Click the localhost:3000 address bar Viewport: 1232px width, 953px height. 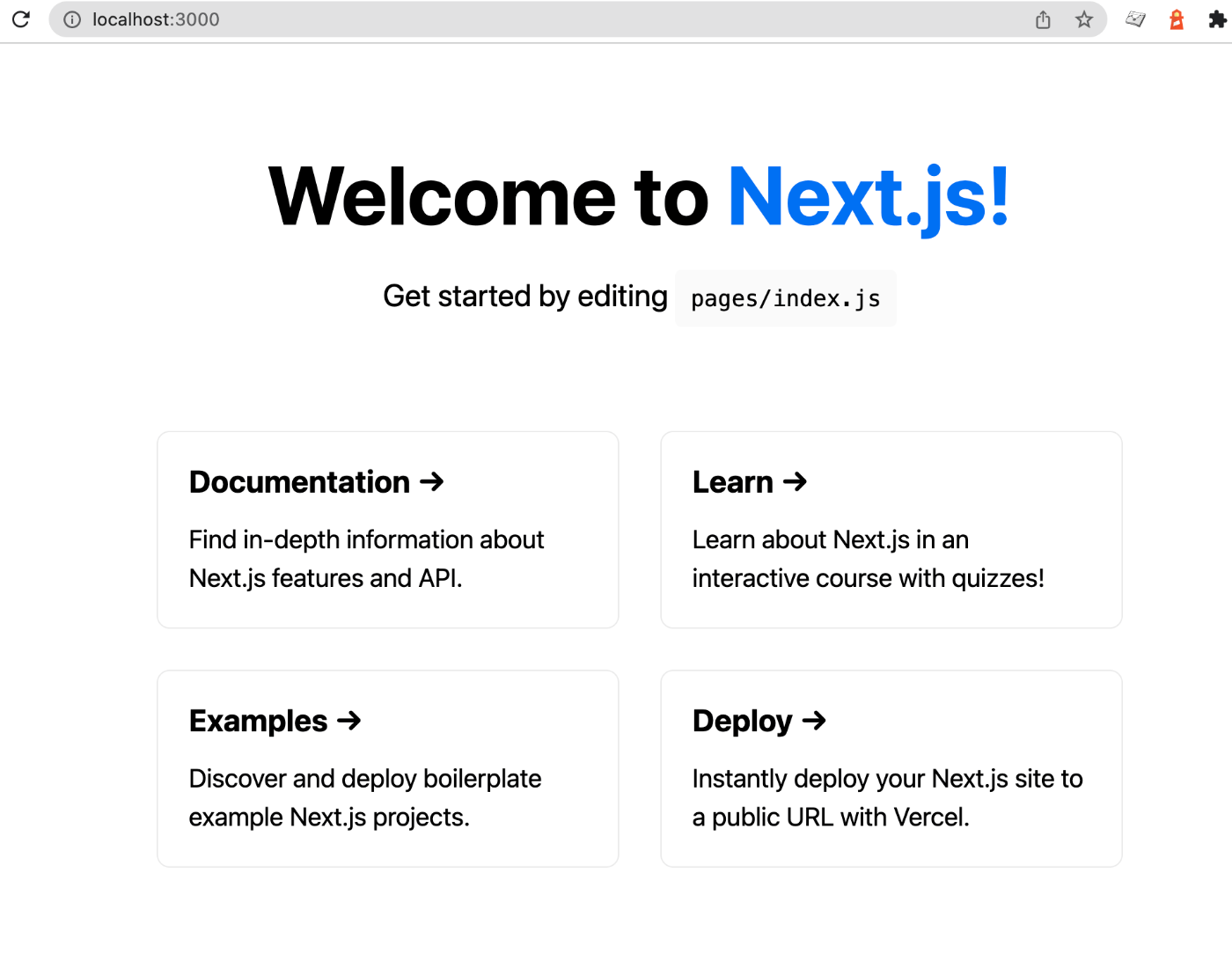[577, 19]
